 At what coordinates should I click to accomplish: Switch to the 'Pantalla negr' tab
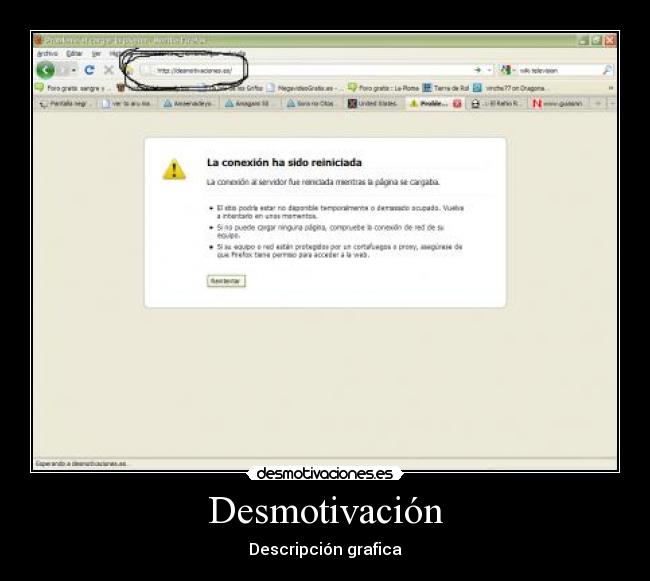pyautogui.click(x=65, y=103)
